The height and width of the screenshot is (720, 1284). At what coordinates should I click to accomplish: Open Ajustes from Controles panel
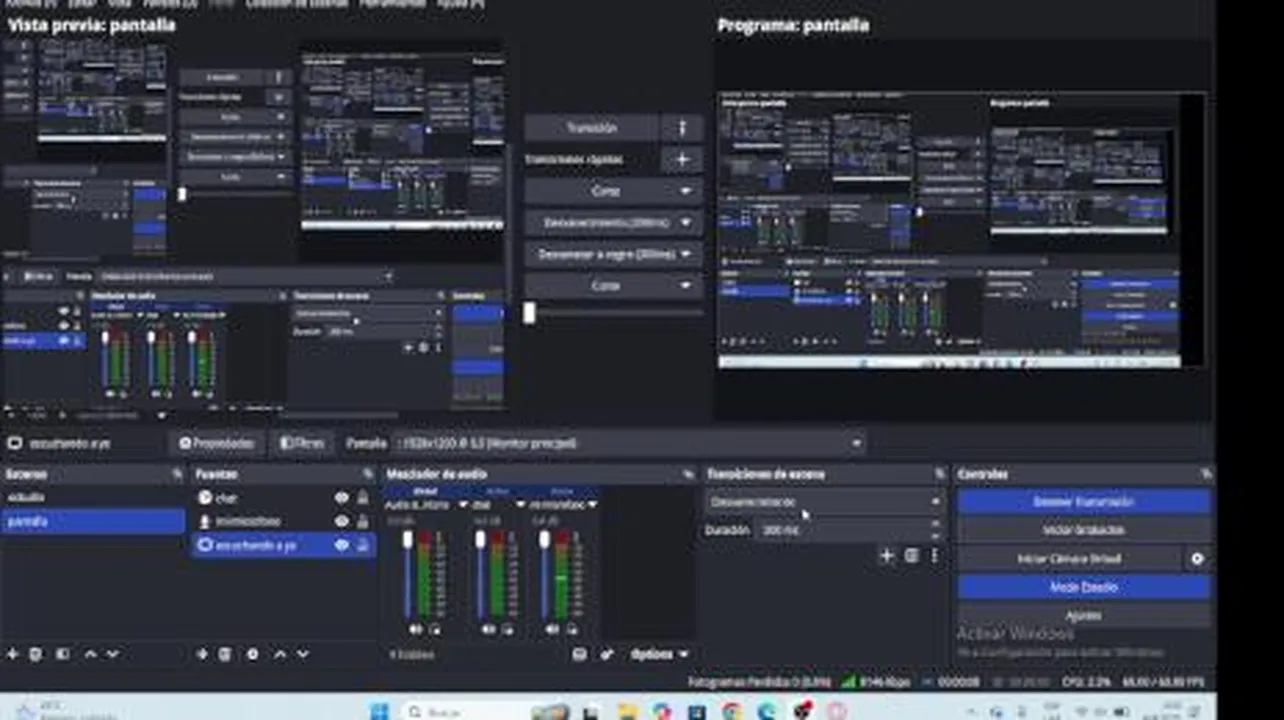tap(1084, 615)
